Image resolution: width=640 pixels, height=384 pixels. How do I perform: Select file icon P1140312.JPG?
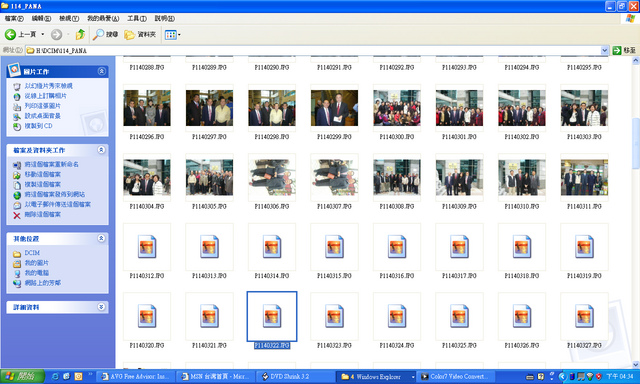click(147, 247)
